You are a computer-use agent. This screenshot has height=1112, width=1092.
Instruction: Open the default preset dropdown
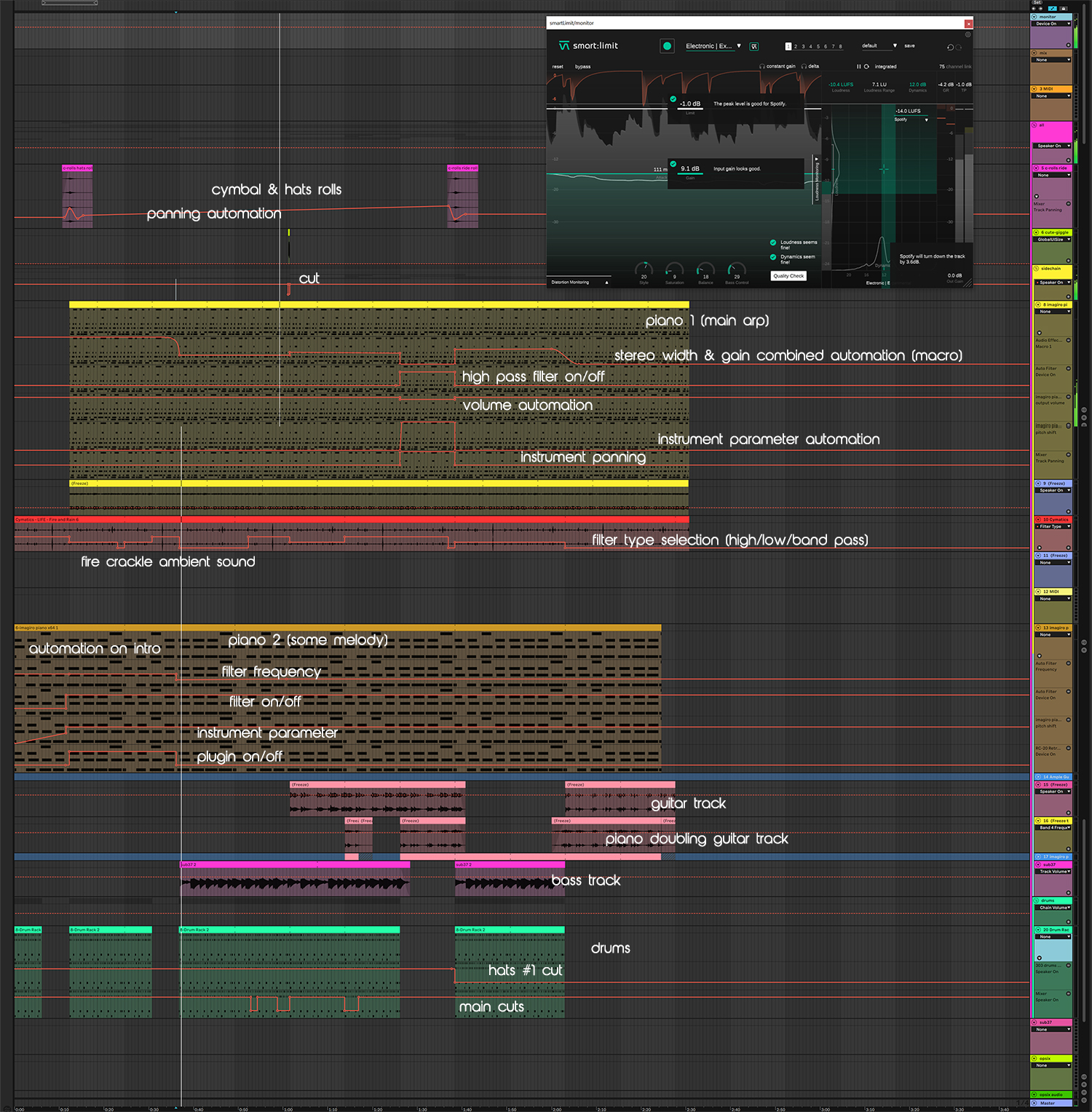point(879,46)
